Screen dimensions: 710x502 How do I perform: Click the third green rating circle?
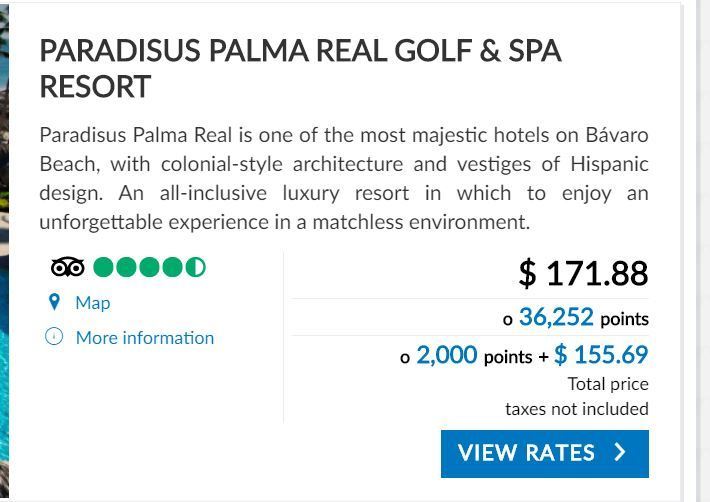149,267
